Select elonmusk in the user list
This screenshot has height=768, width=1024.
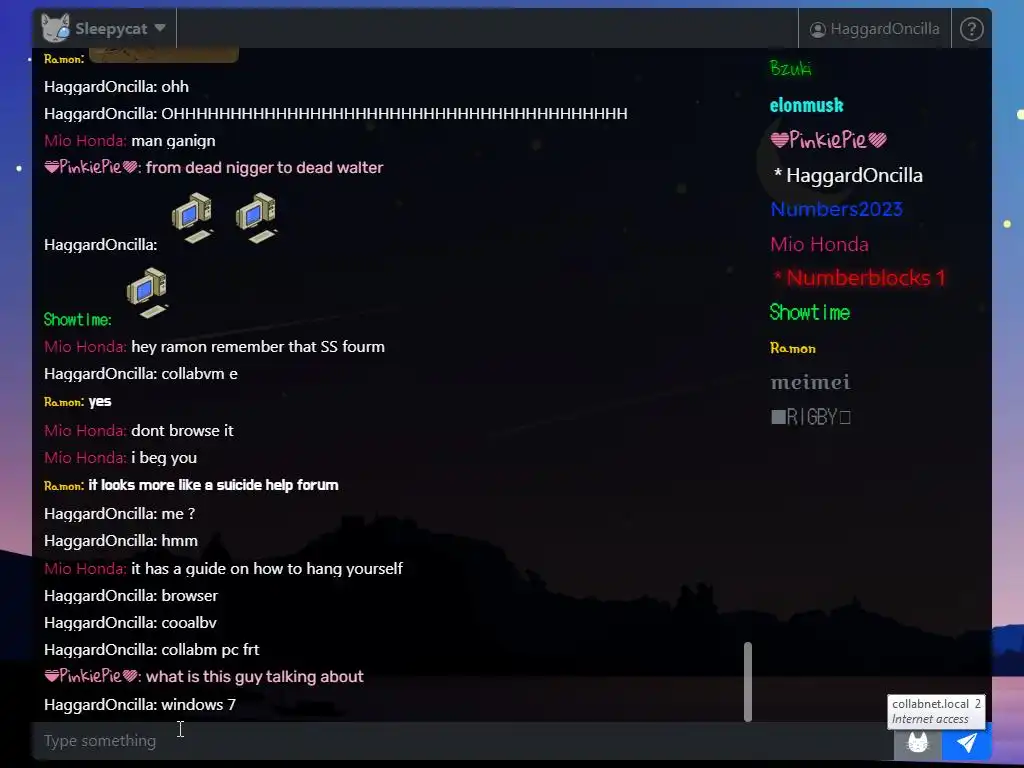pyautogui.click(x=807, y=105)
